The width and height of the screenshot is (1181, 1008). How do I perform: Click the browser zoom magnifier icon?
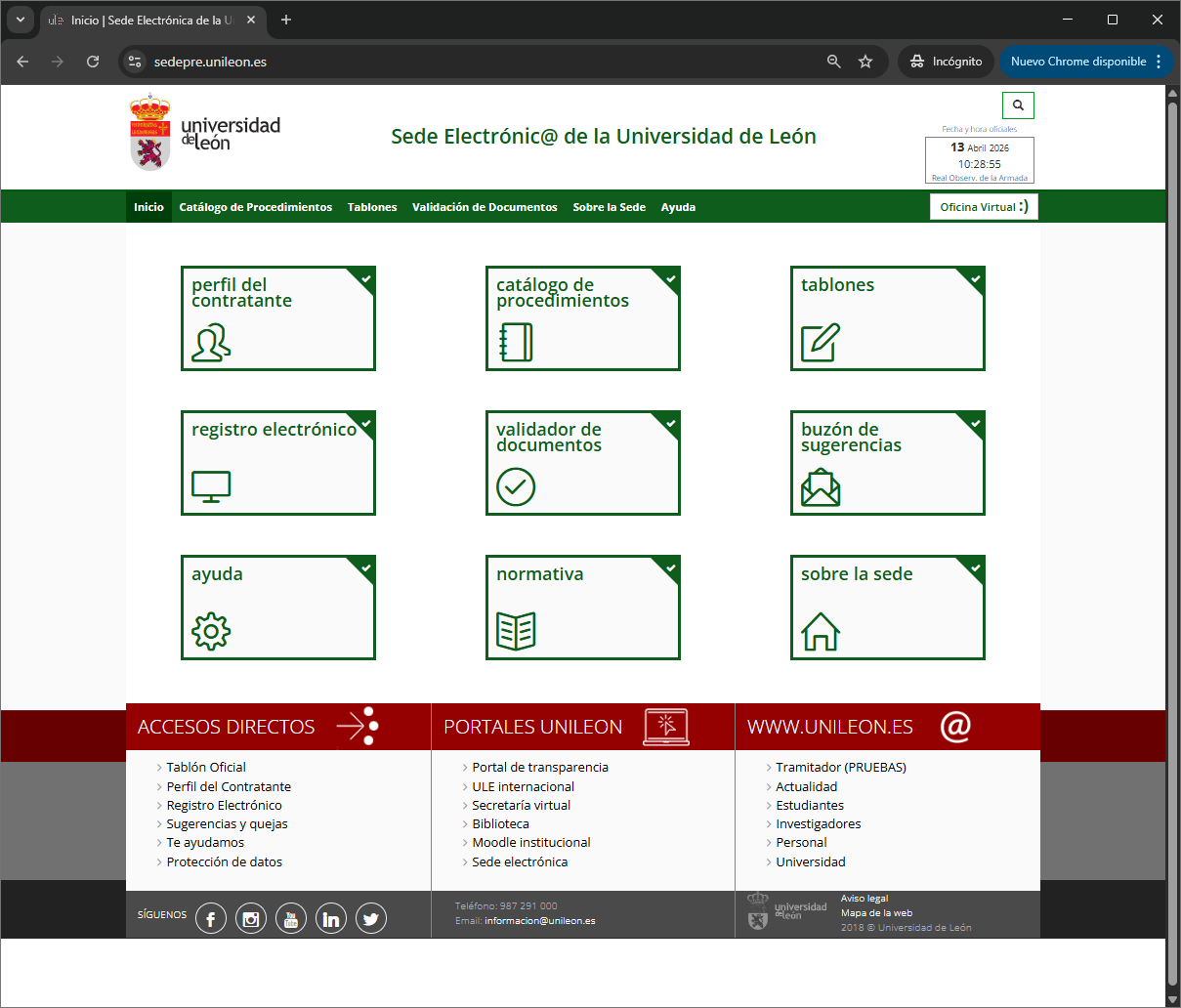[834, 62]
